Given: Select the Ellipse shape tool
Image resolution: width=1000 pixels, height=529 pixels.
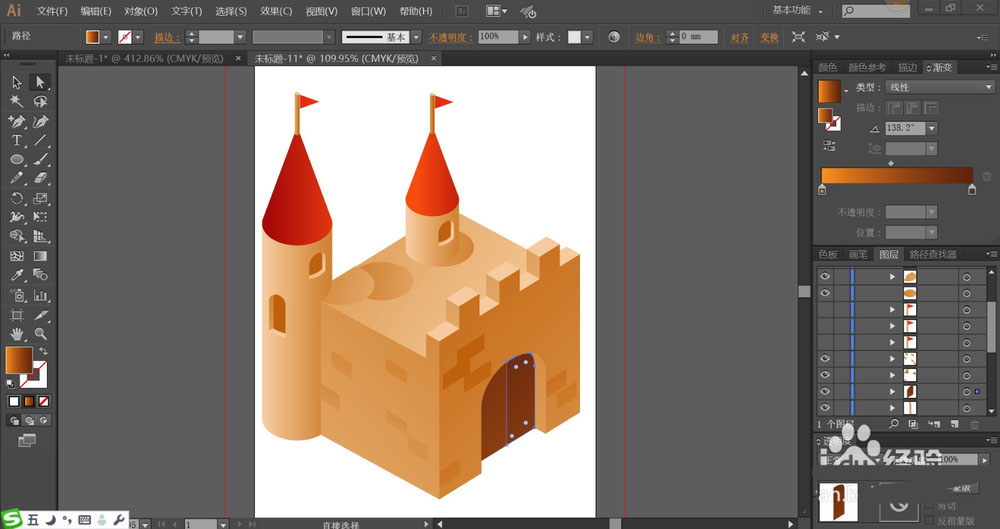Looking at the screenshot, I should [x=17, y=160].
